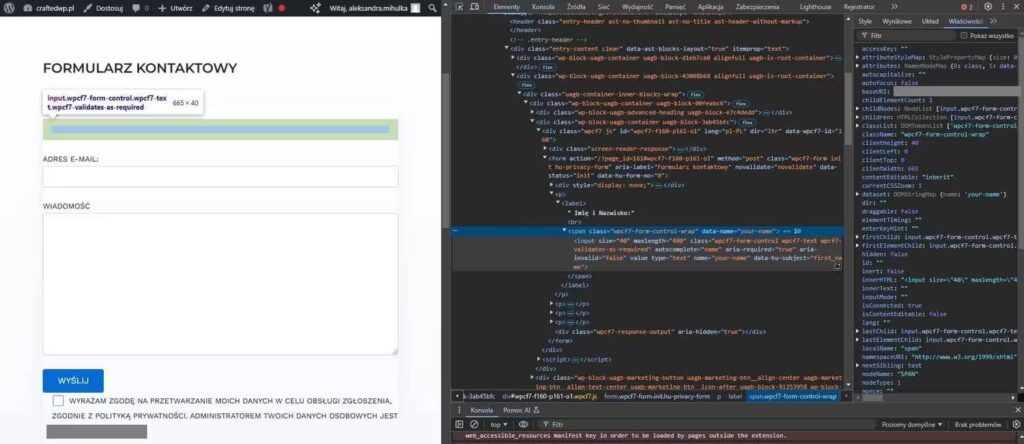Collapse the span wpcf7-form-control-wrap node
1024x444 pixels.
564,231
